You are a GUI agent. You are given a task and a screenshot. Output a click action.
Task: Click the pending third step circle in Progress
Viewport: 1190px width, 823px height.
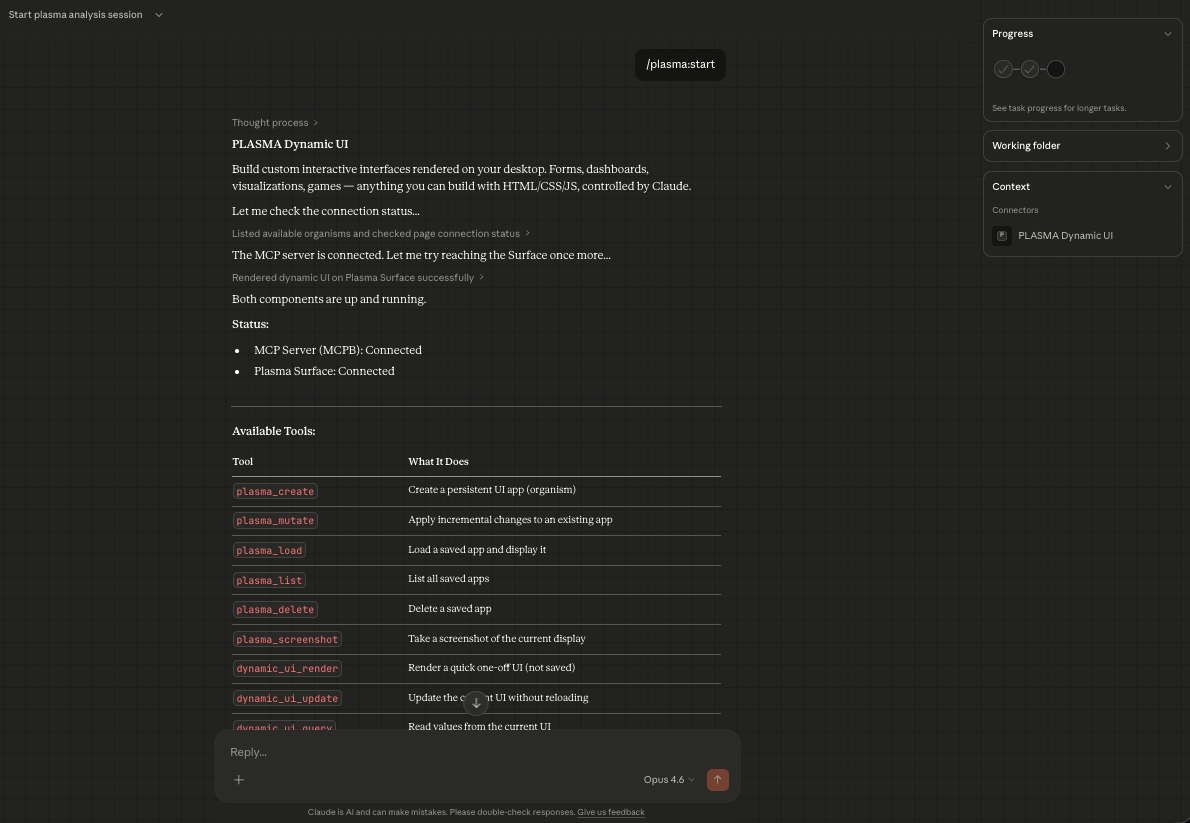[1056, 69]
